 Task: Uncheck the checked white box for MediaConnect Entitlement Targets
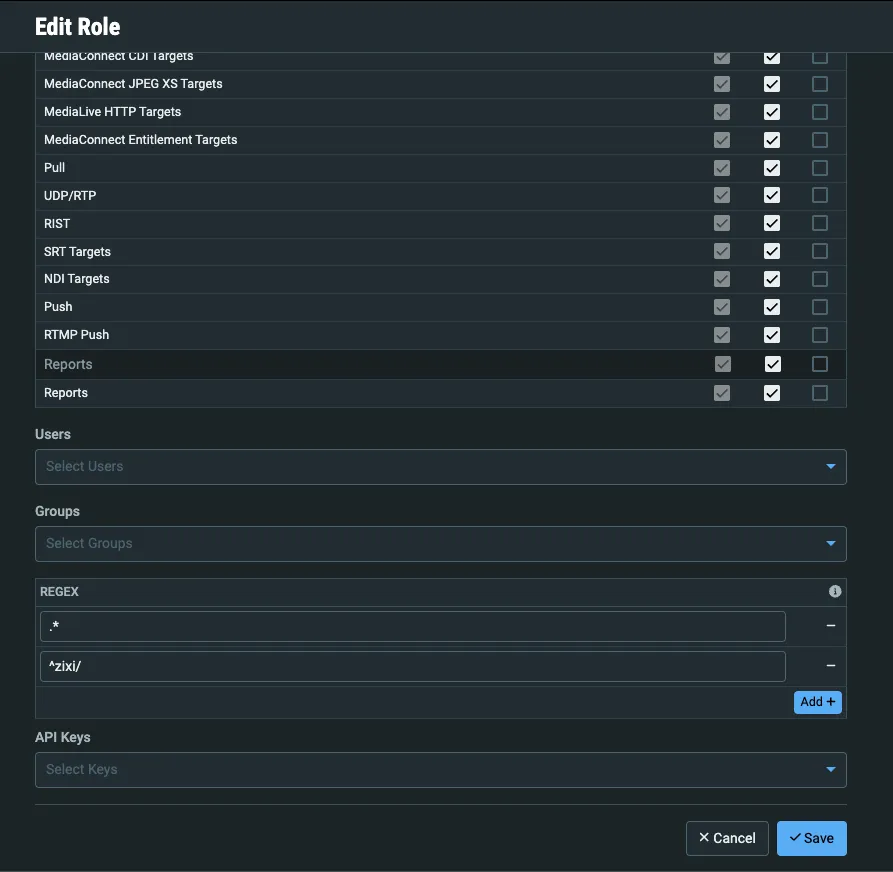click(x=772, y=140)
